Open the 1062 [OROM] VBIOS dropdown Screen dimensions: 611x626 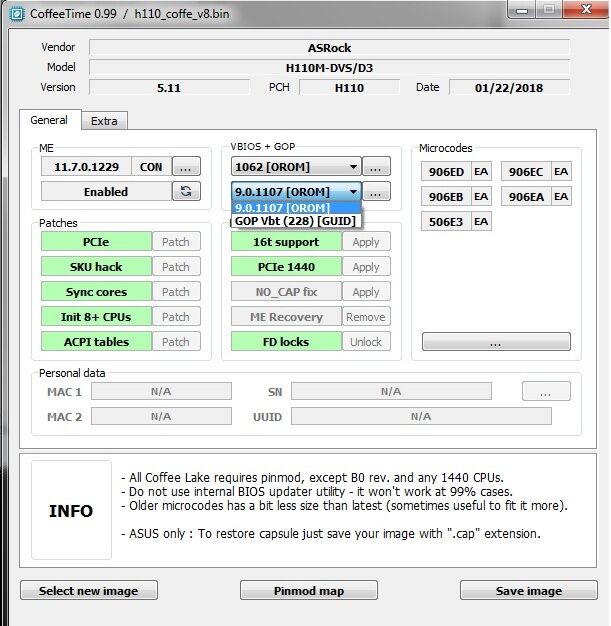coord(296,166)
